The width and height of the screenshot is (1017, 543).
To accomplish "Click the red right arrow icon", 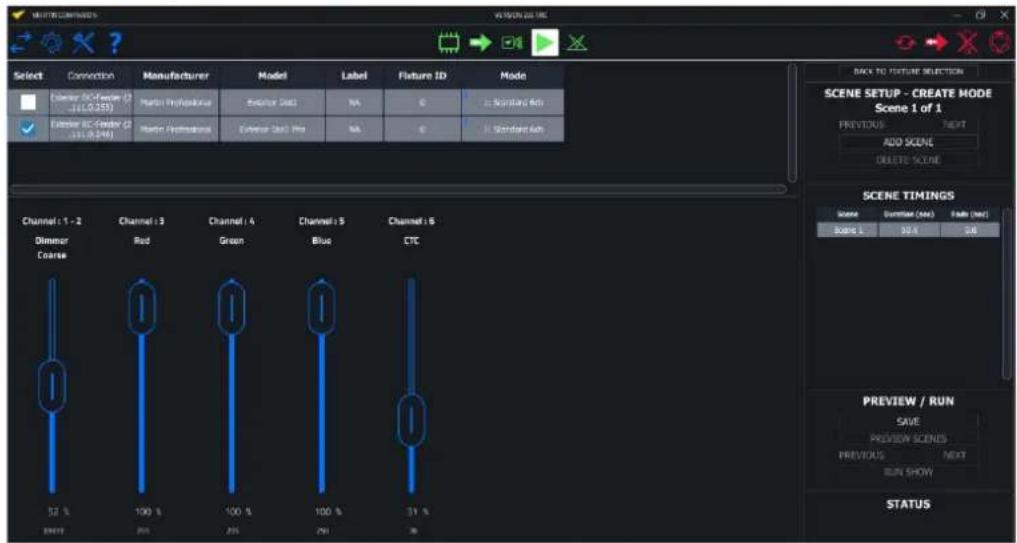I will tap(936, 44).
